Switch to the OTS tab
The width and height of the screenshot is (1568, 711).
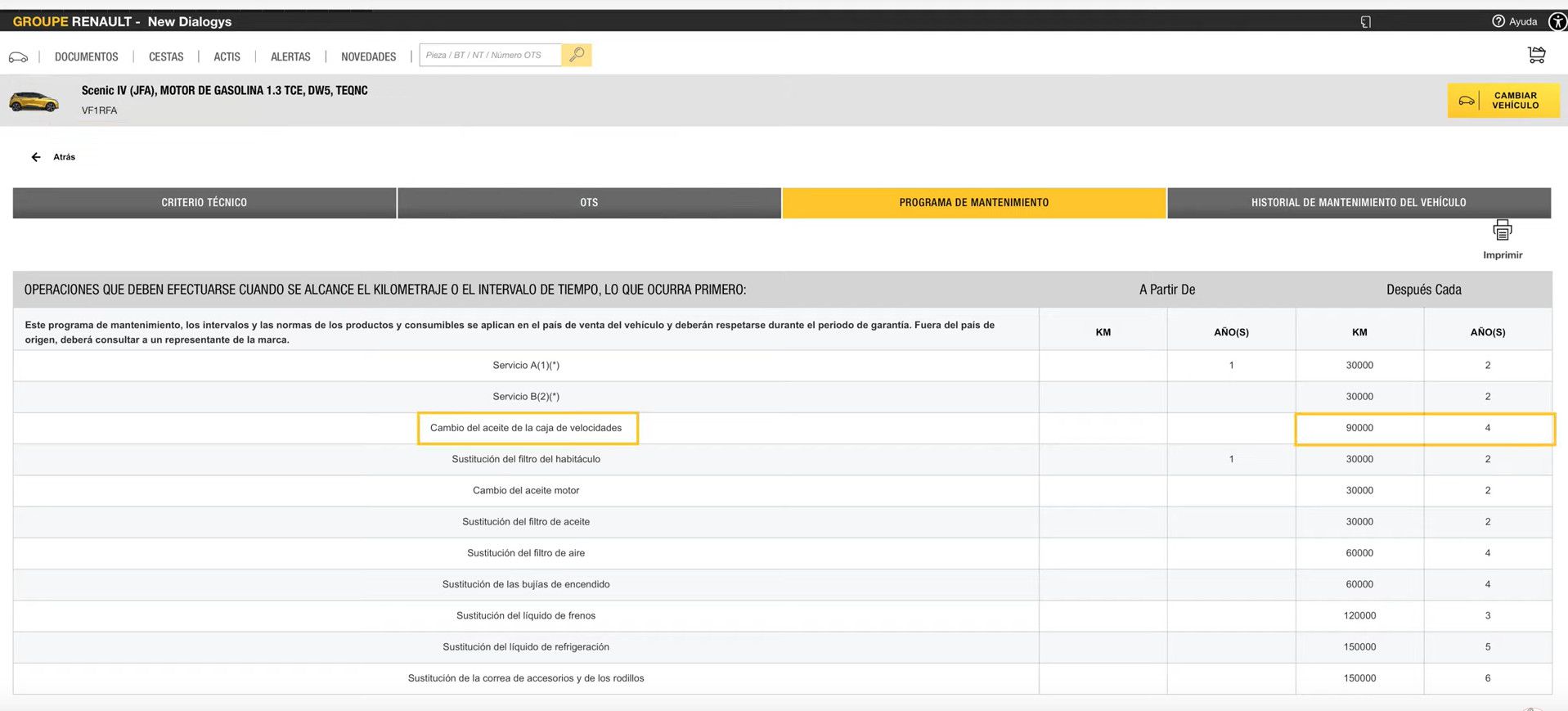tap(589, 203)
